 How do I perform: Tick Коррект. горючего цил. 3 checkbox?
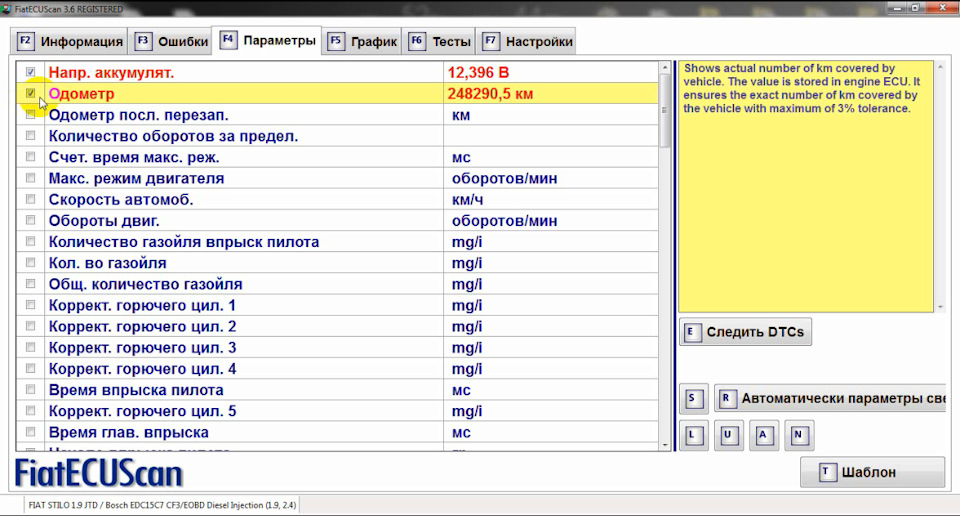coord(31,347)
